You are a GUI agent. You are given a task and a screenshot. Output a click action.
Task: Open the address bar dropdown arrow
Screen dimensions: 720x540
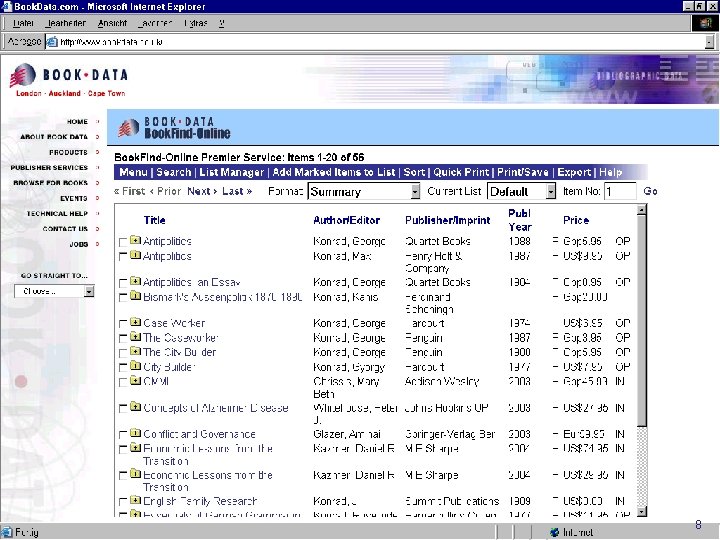tap(709, 42)
